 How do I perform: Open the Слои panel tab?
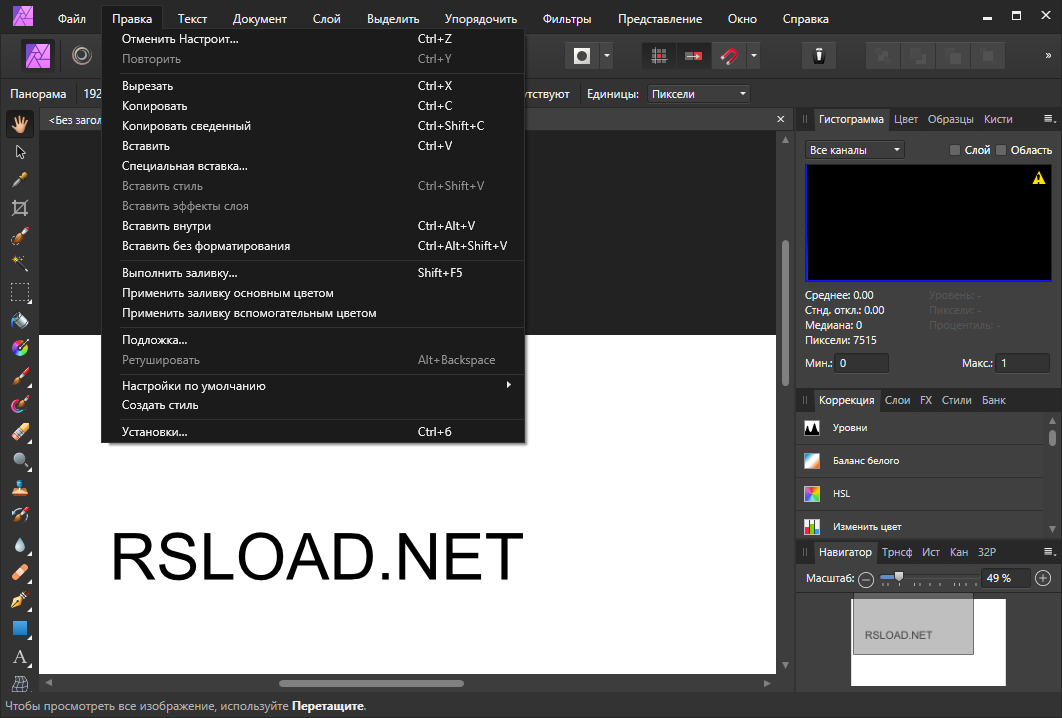pos(897,400)
